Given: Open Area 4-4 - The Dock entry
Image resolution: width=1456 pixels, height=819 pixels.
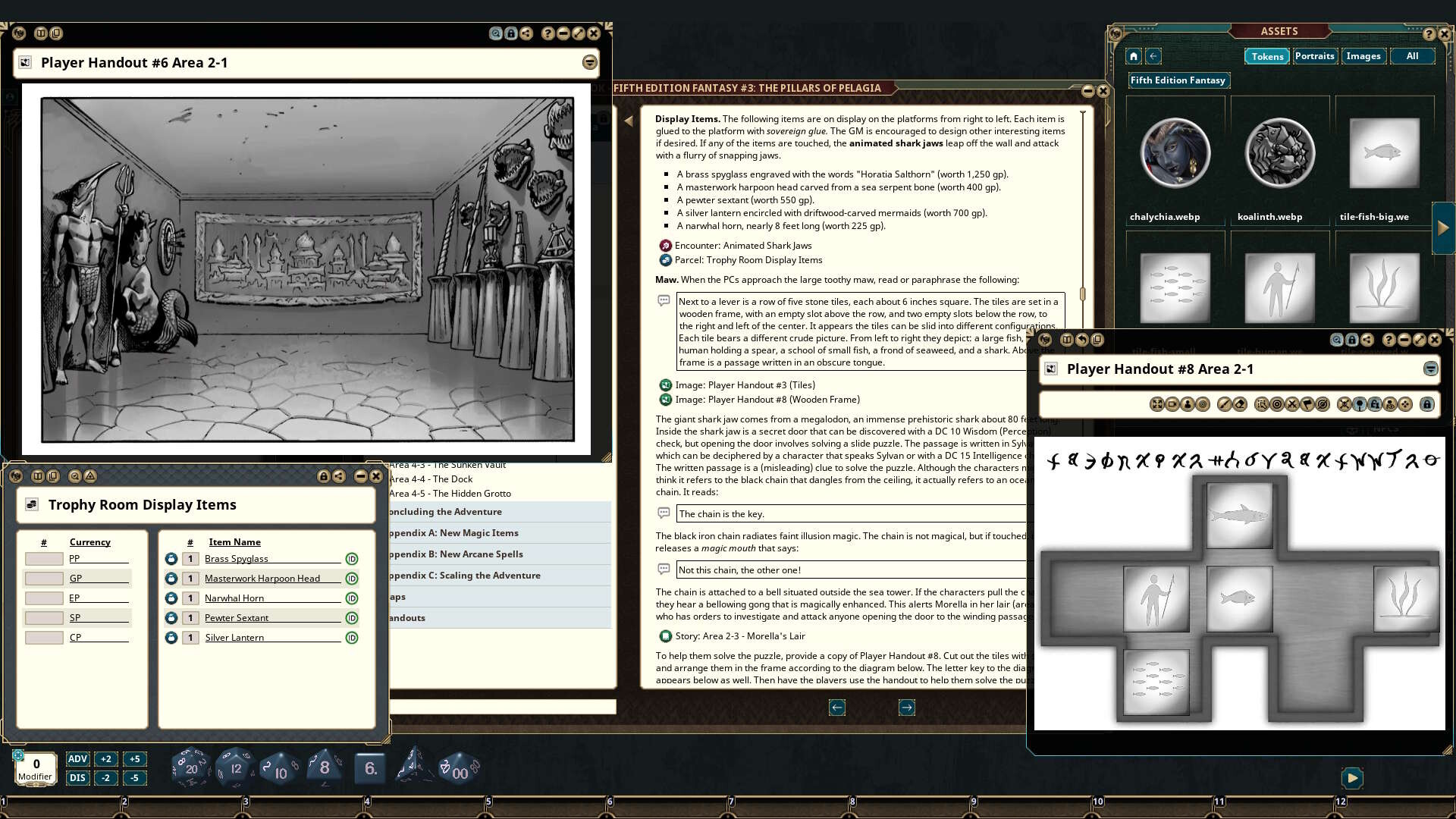Looking at the screenshot, I should [x=431, y=479].
